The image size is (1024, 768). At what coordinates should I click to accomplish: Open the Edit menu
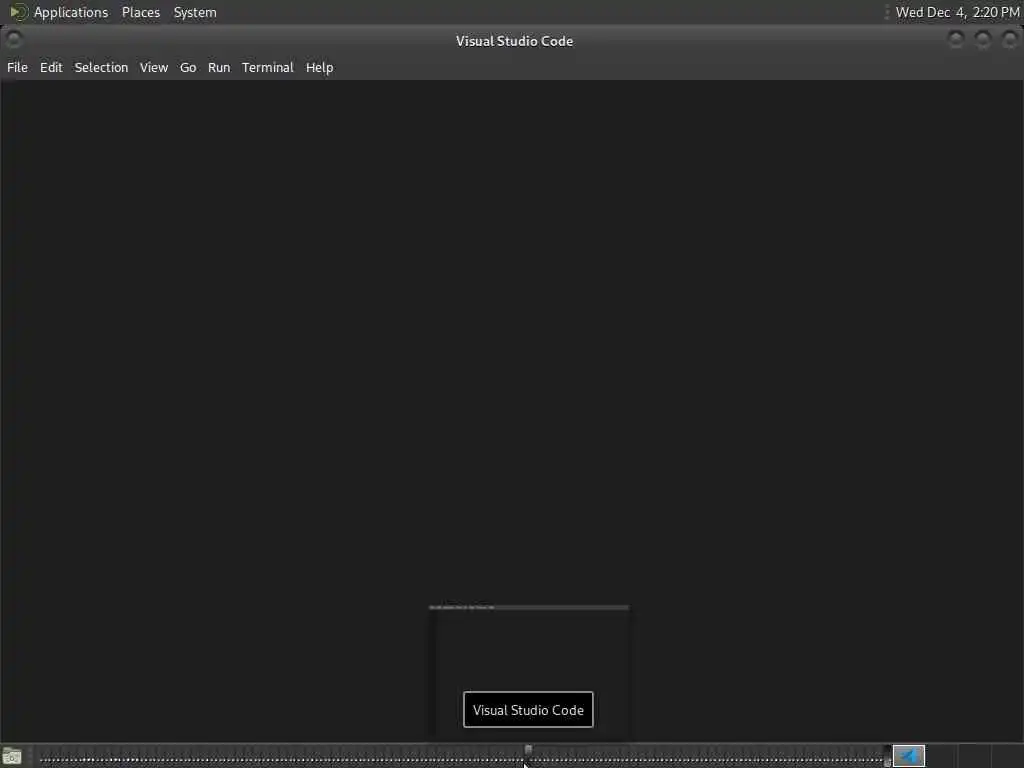(x=51, y=67)
